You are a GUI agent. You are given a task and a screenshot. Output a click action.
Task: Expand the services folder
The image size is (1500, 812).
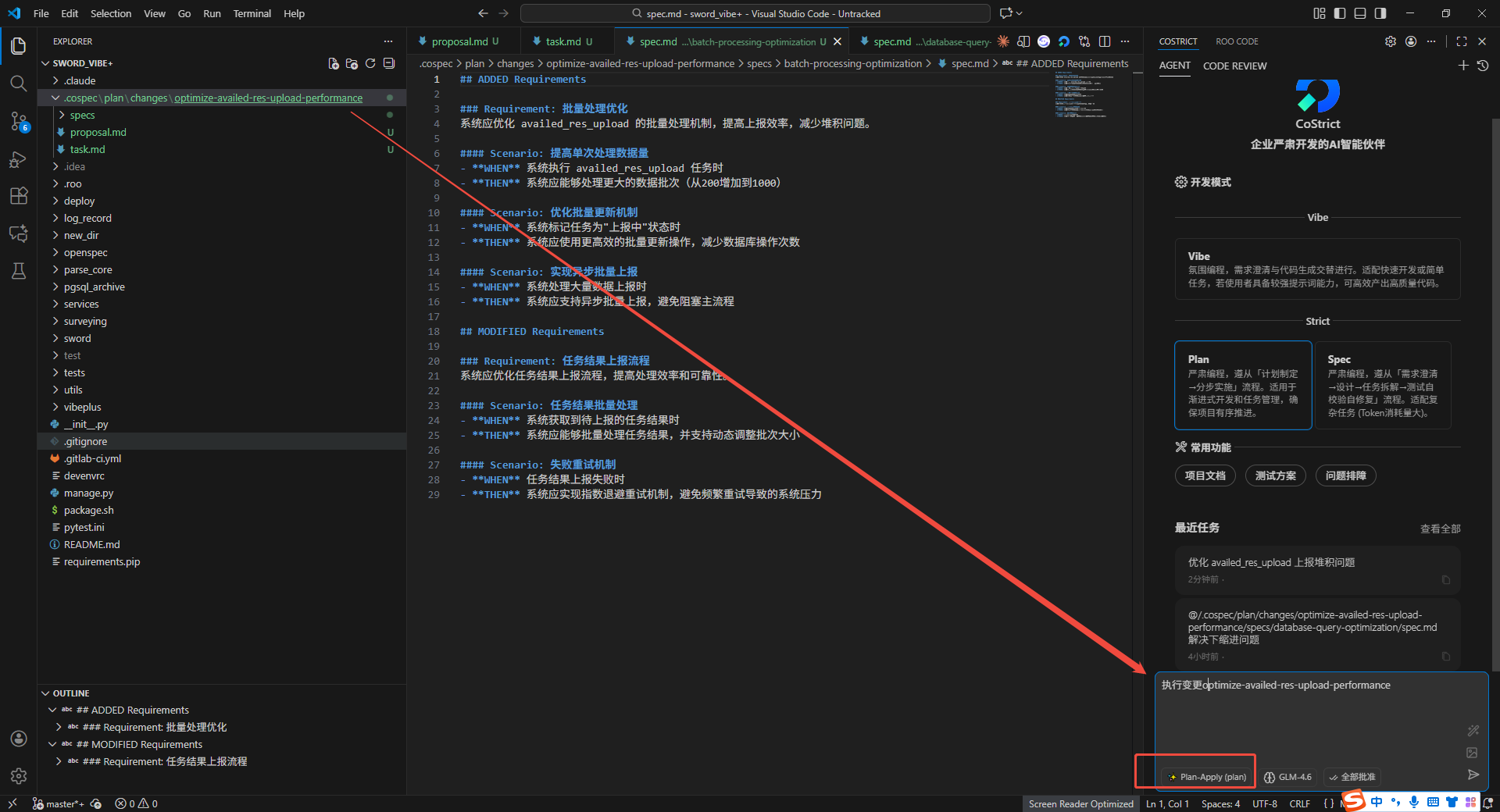click(81, 304)
